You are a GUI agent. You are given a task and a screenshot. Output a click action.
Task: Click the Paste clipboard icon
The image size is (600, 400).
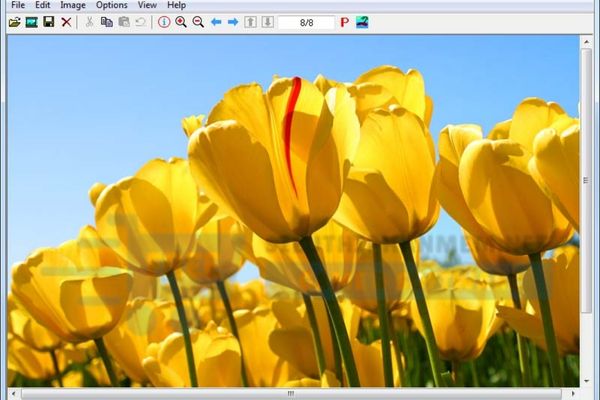[124, 22]
